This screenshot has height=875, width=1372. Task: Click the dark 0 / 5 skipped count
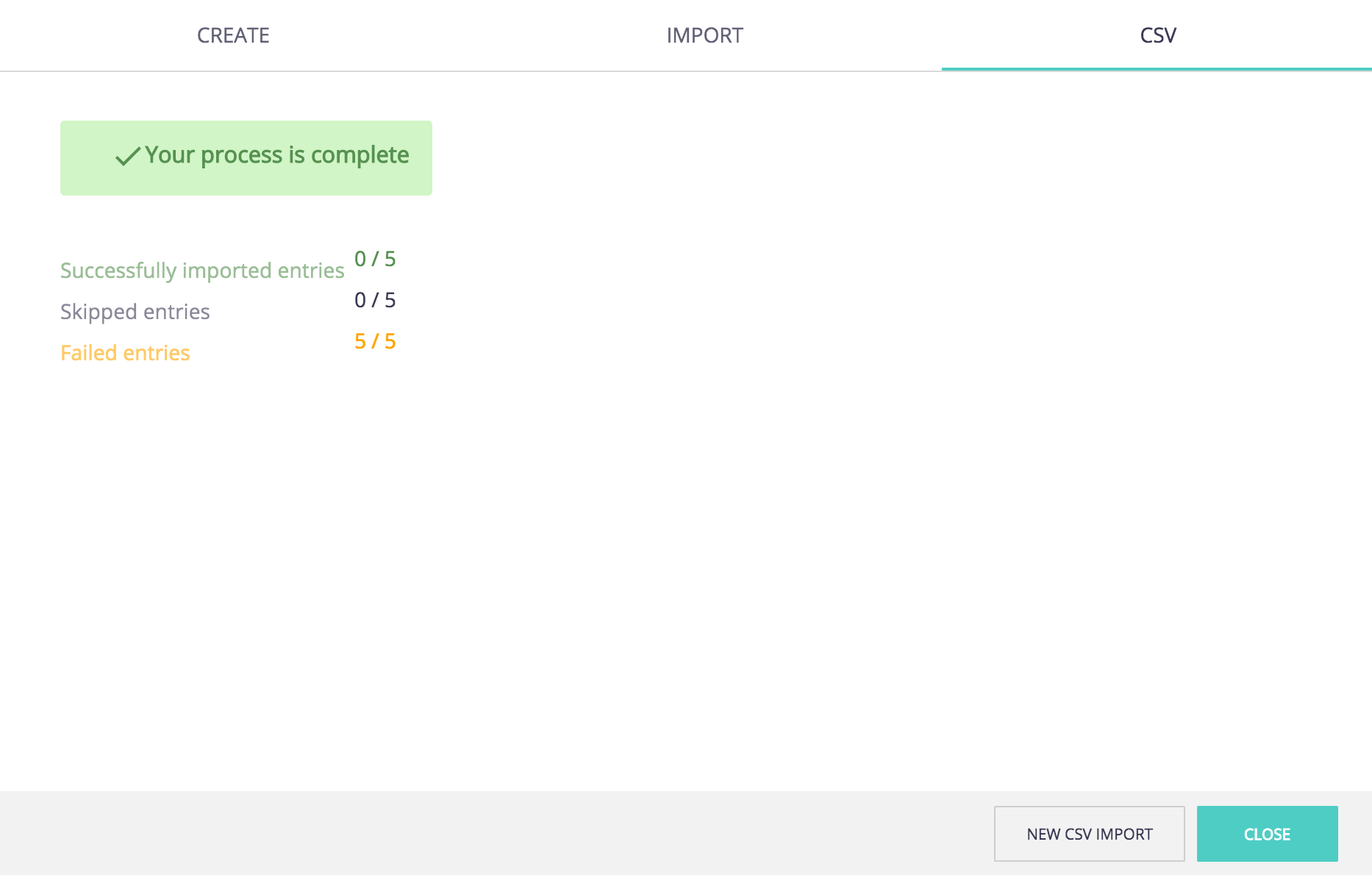[375, 300]
